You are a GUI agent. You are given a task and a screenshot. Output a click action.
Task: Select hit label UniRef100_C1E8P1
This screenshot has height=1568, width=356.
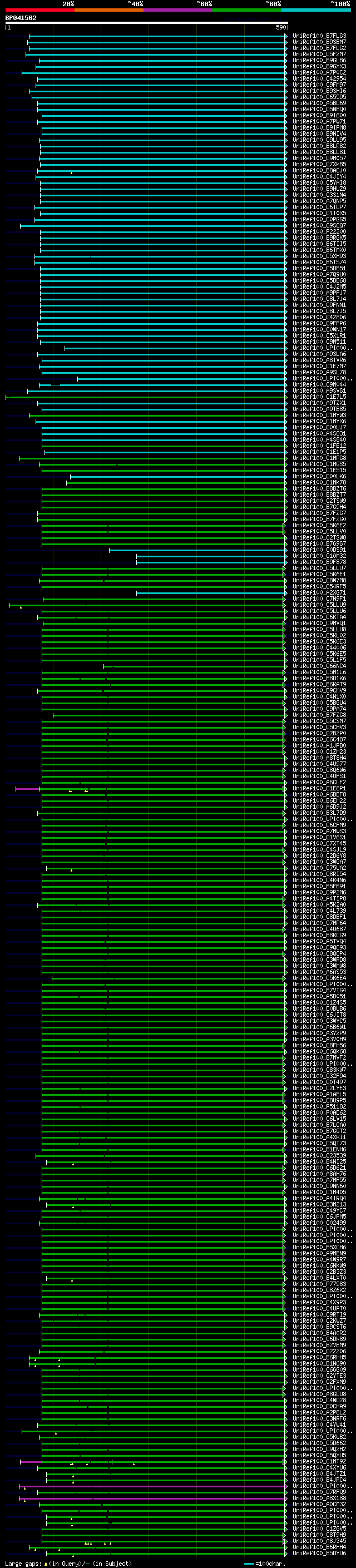319,789
